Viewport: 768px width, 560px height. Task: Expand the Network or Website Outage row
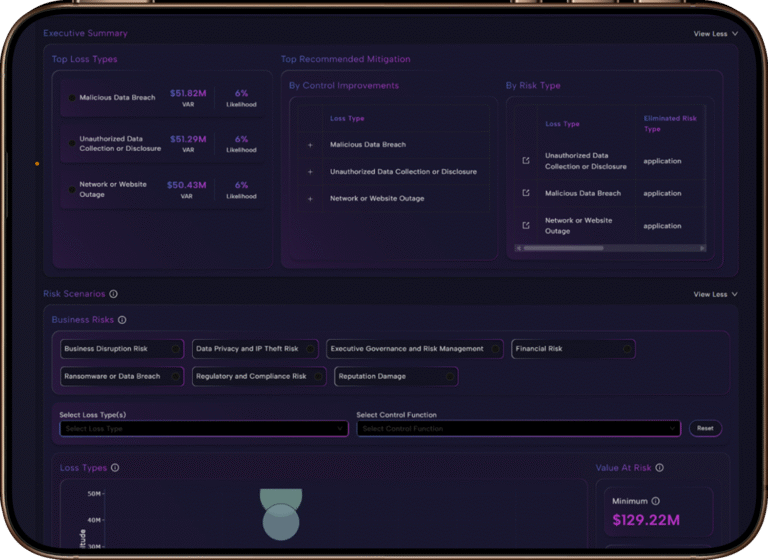click(x=310, y=199)
